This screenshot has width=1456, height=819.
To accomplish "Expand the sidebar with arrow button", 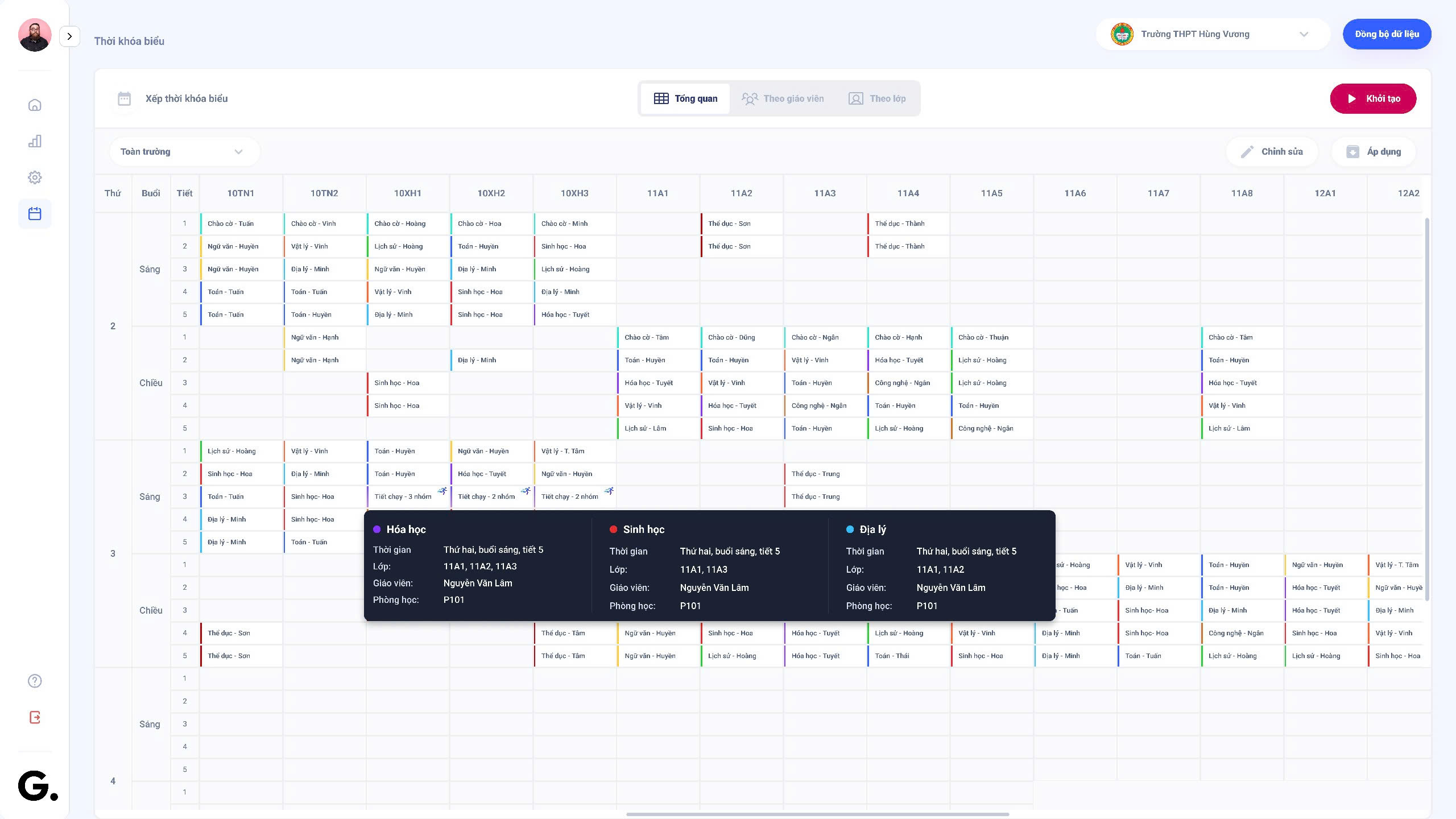I will (69, 36).
